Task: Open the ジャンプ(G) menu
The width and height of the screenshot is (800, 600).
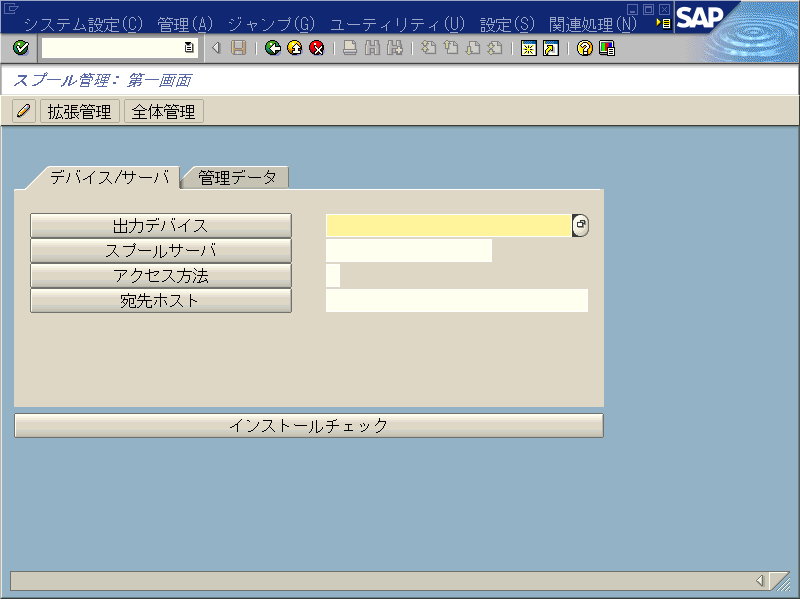Action: tap(271, 24)
